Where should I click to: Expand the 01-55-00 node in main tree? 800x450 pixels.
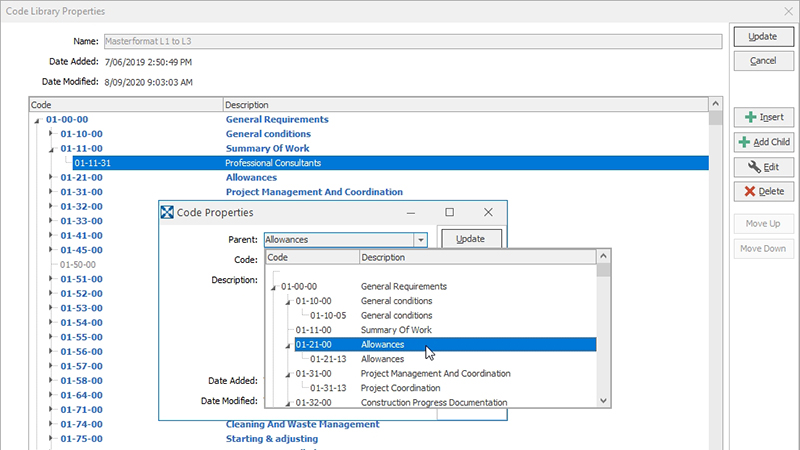pos(51,337)
